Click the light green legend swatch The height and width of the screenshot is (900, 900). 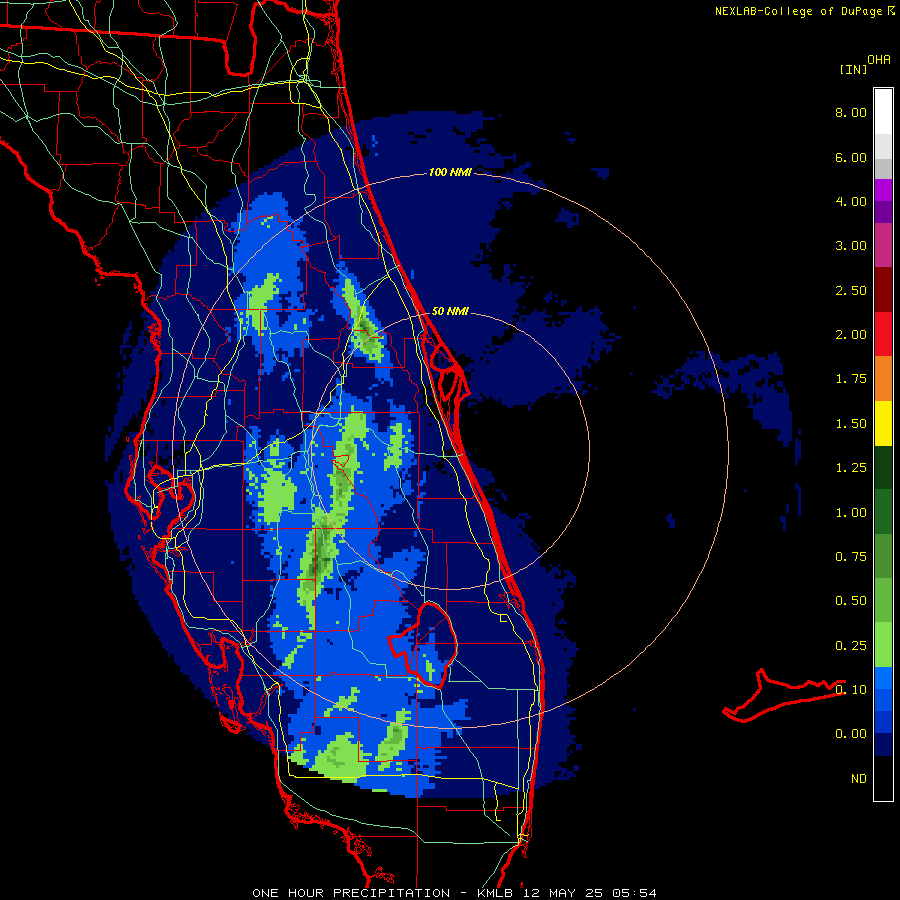coord(883,645)
